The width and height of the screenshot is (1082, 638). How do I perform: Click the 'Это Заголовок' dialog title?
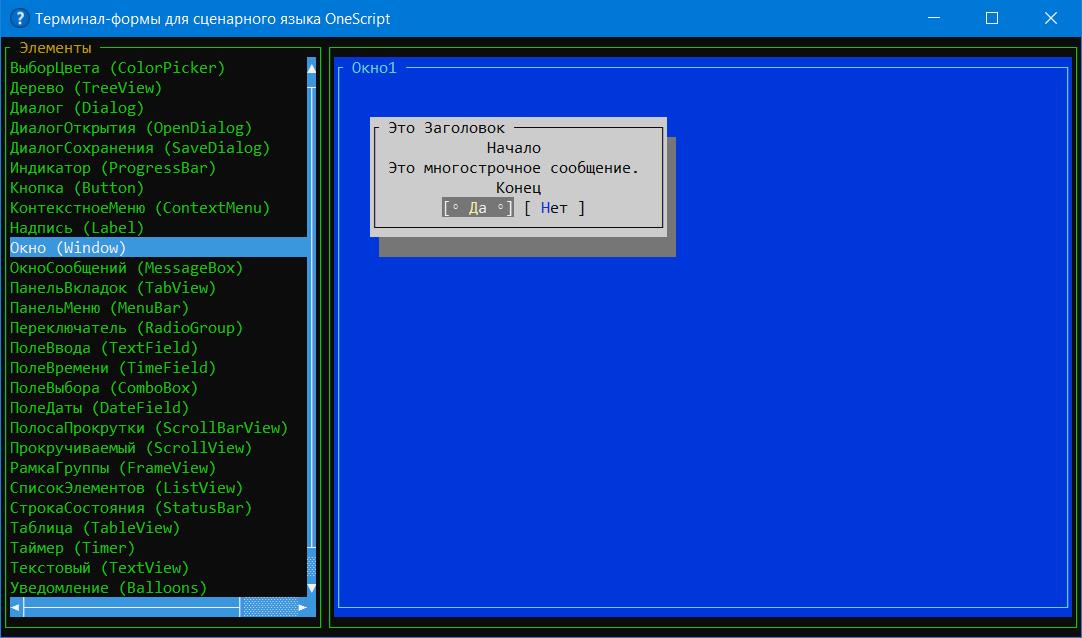(446, 128)
